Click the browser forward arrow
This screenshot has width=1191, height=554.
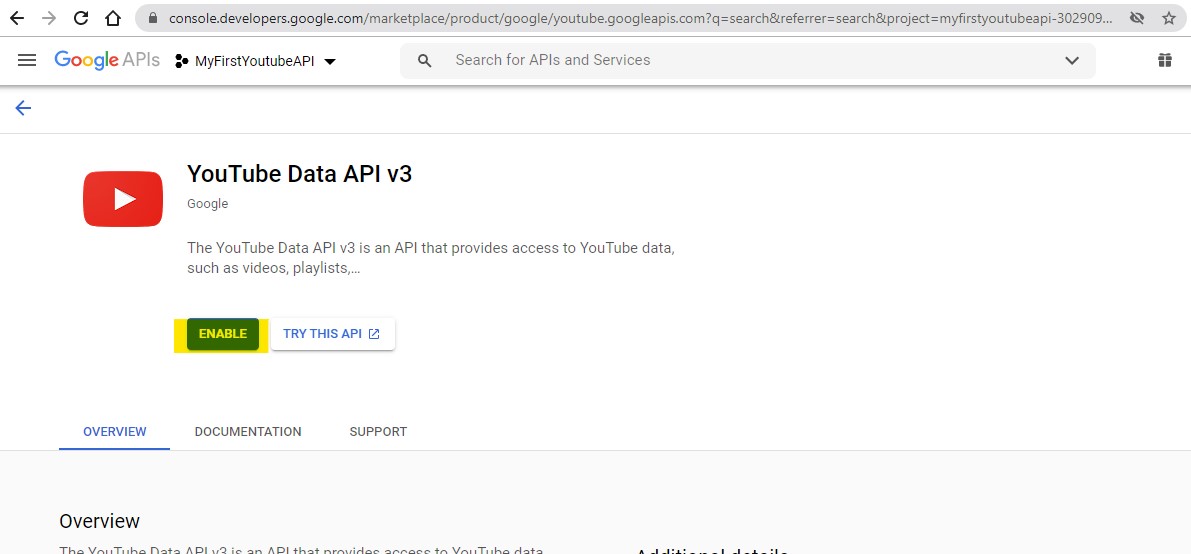pyautogui.click(x=49, y=18)
